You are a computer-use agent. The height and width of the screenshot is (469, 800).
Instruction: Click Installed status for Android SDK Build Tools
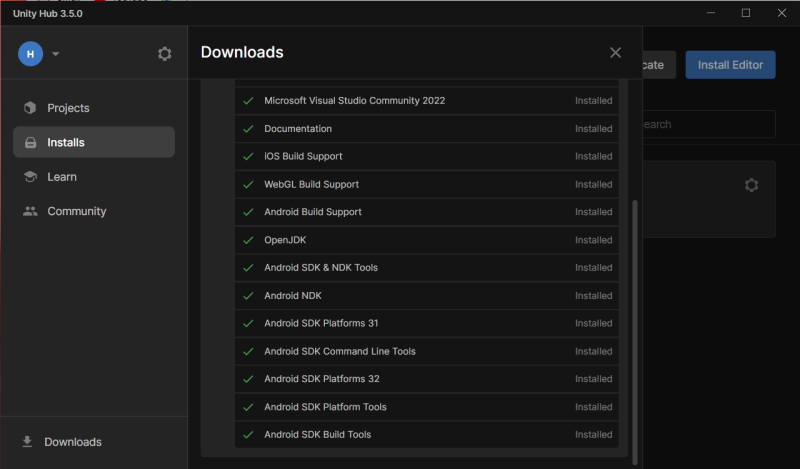coord(593,434)
